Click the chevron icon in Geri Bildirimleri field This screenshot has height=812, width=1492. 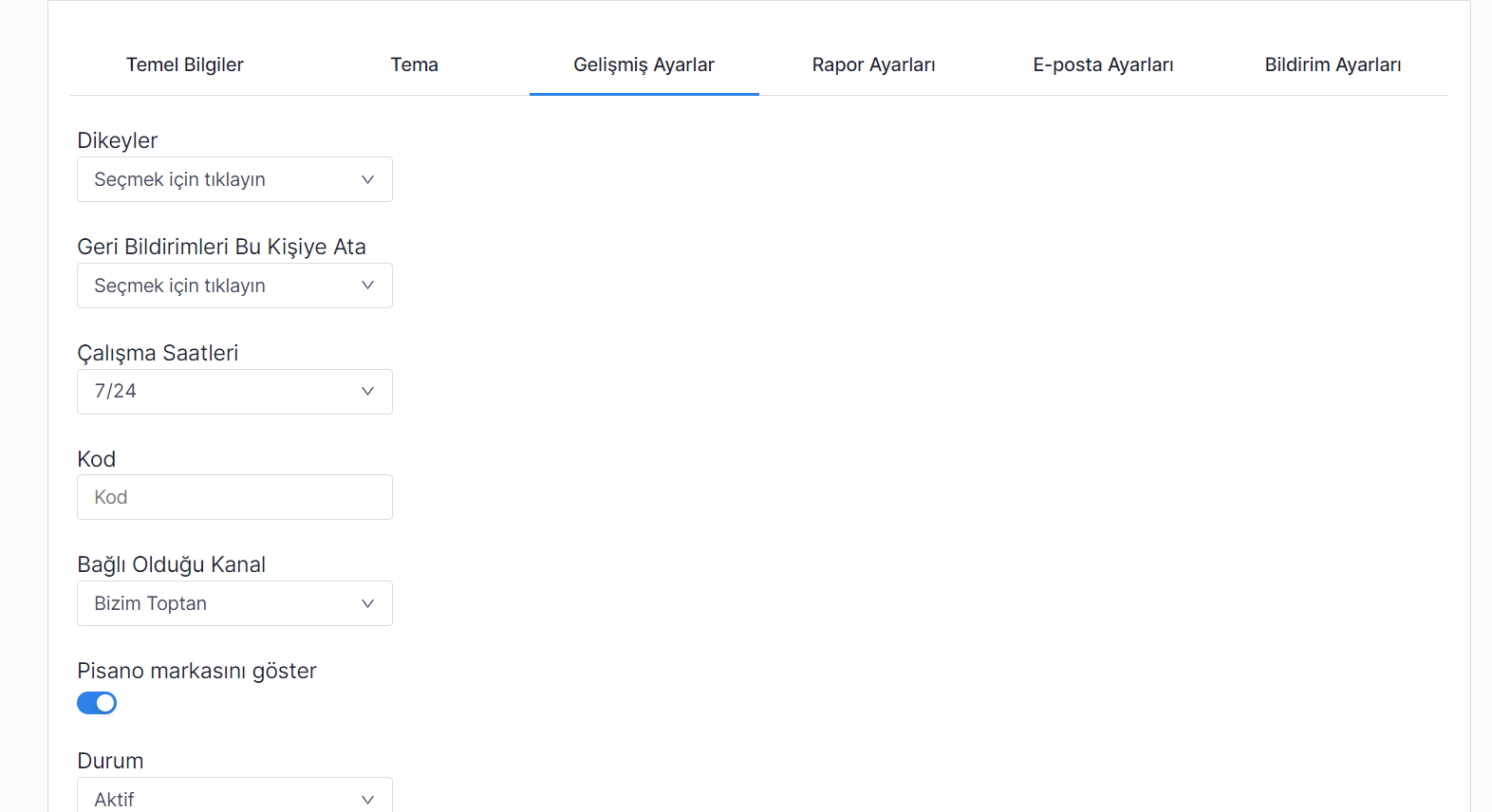pyautogui.click(x=367, y=286)
